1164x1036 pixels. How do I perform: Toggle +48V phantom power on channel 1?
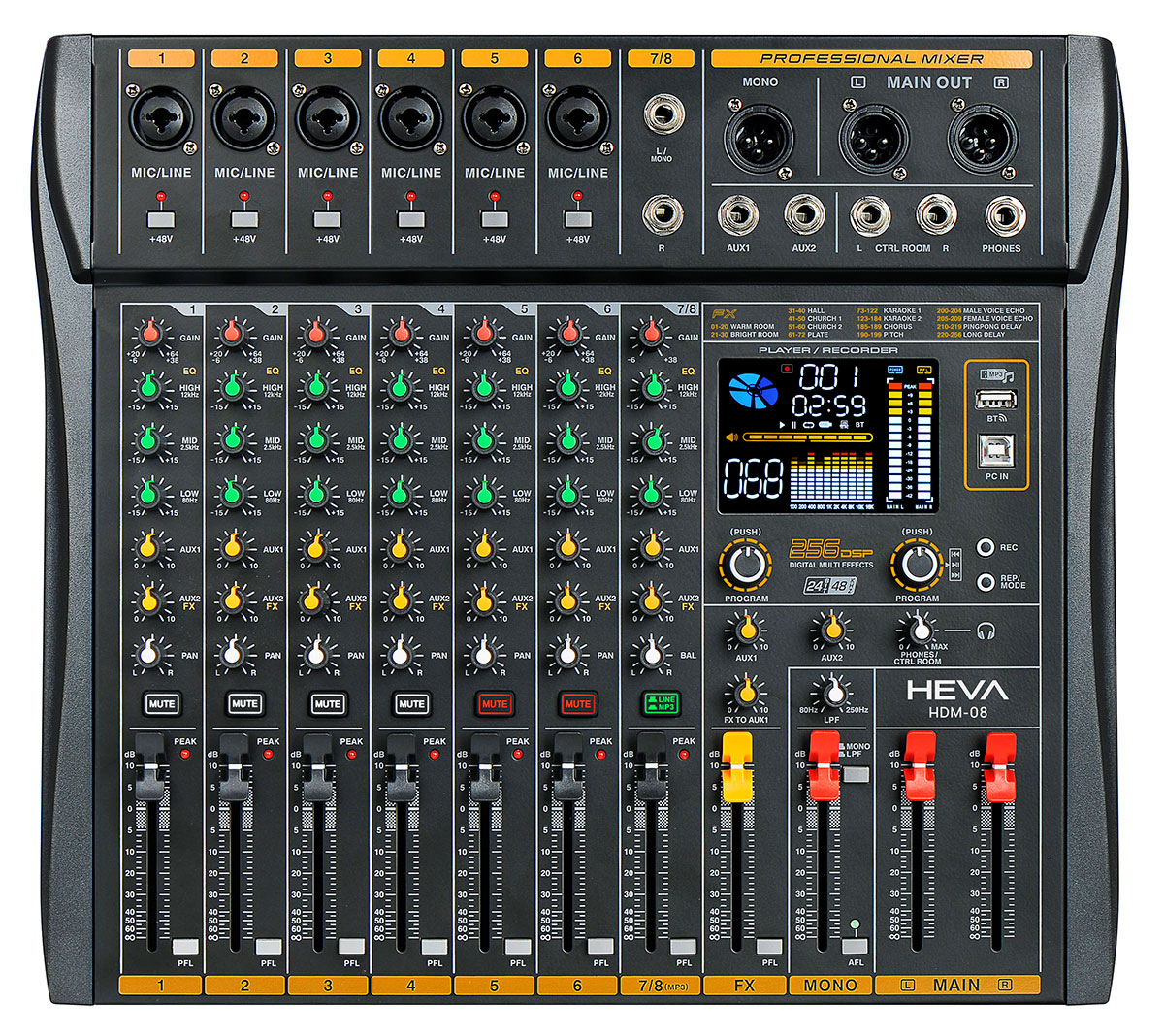(161, 219)
